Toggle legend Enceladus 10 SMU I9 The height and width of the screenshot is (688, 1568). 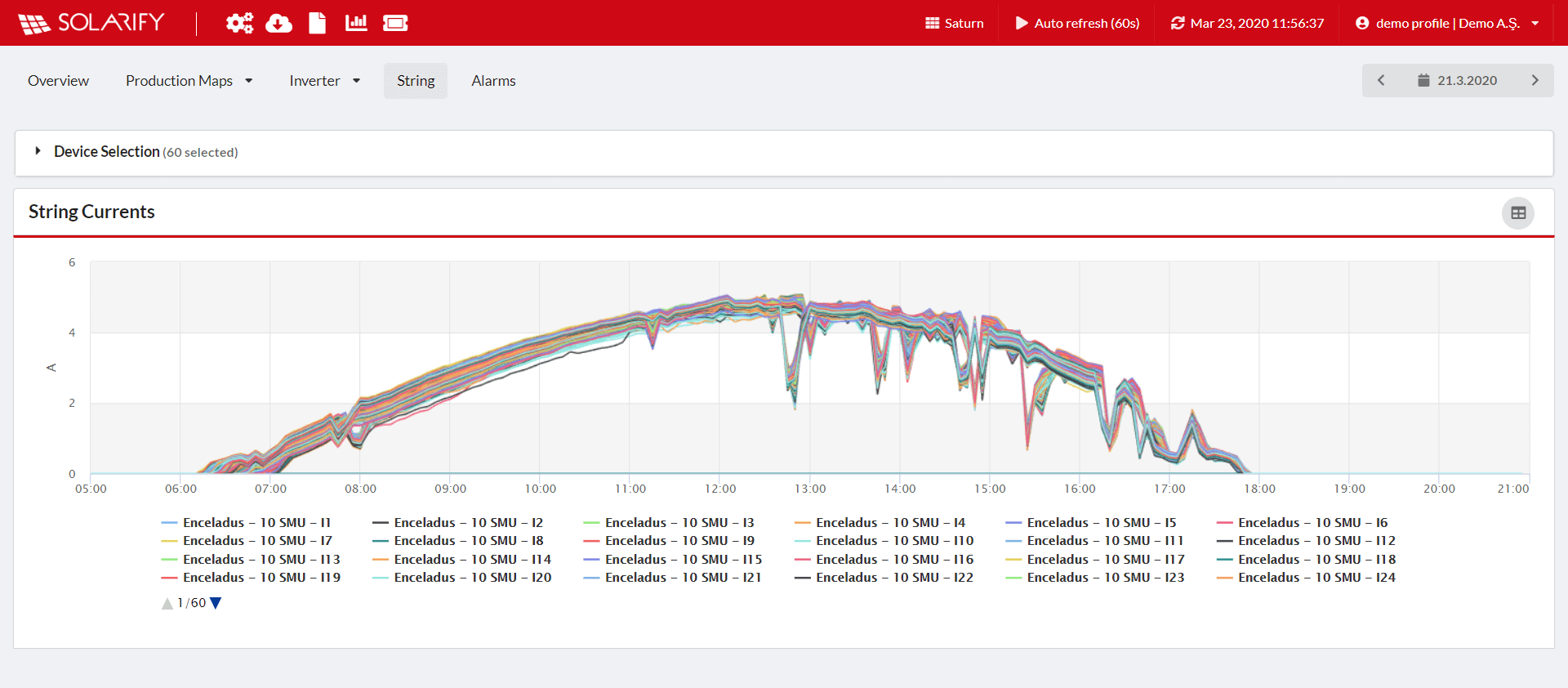coord(669,541)
